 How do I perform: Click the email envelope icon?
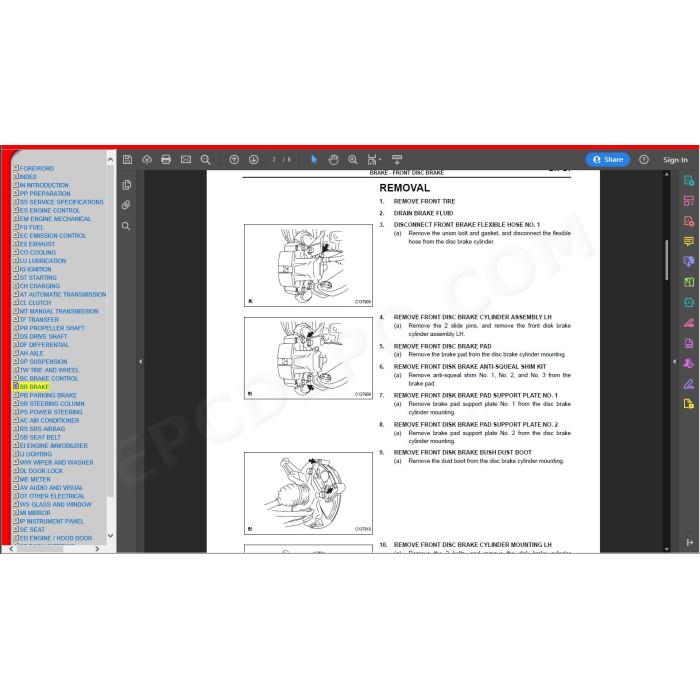click(x=186, y=159)
